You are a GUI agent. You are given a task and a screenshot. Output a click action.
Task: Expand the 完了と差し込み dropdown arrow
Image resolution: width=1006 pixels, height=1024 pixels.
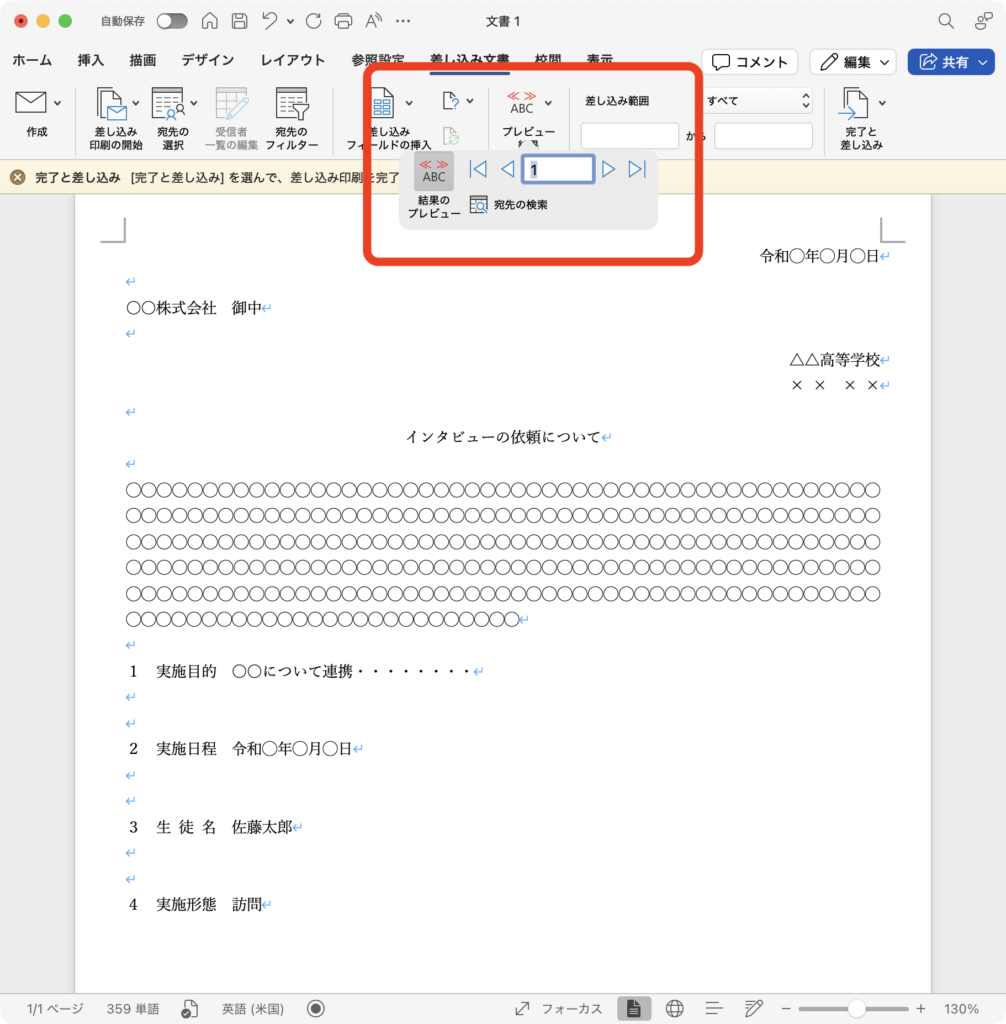pyautogui.click(x=882, y=102)
